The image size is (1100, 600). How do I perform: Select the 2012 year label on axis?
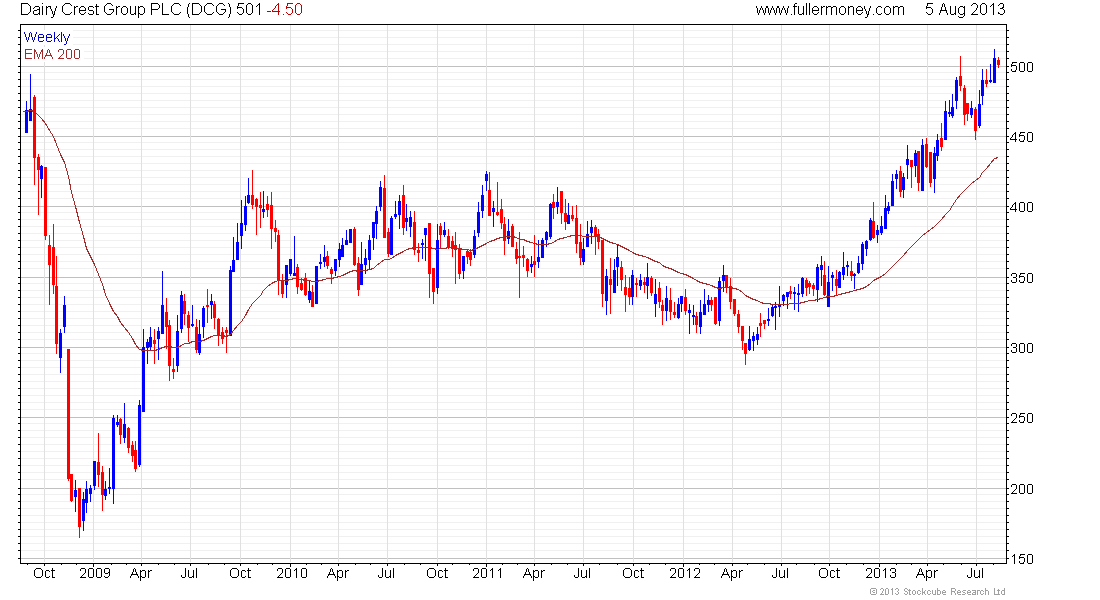pyautogui.click(x=685, y=573)
